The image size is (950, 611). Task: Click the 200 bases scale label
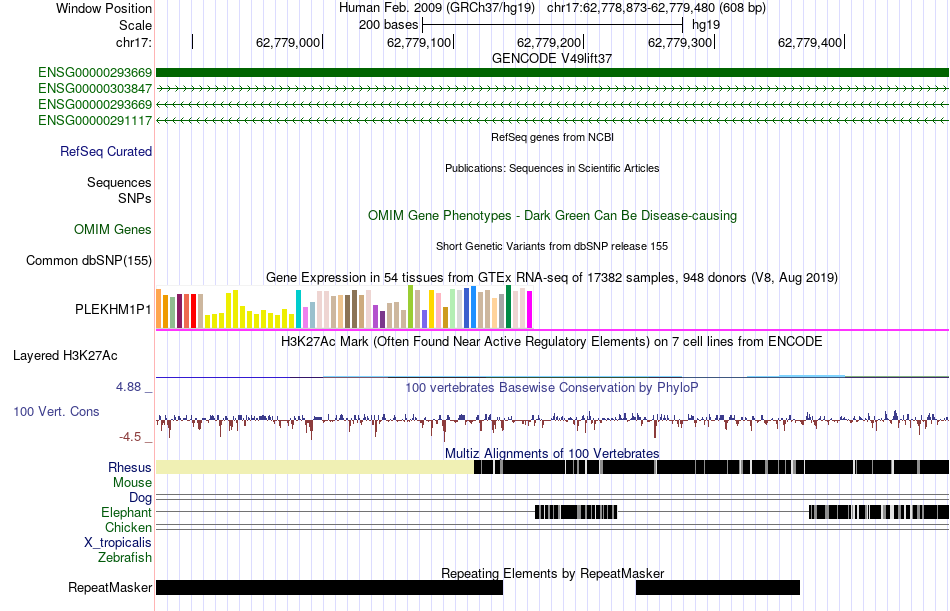point(388,25)
